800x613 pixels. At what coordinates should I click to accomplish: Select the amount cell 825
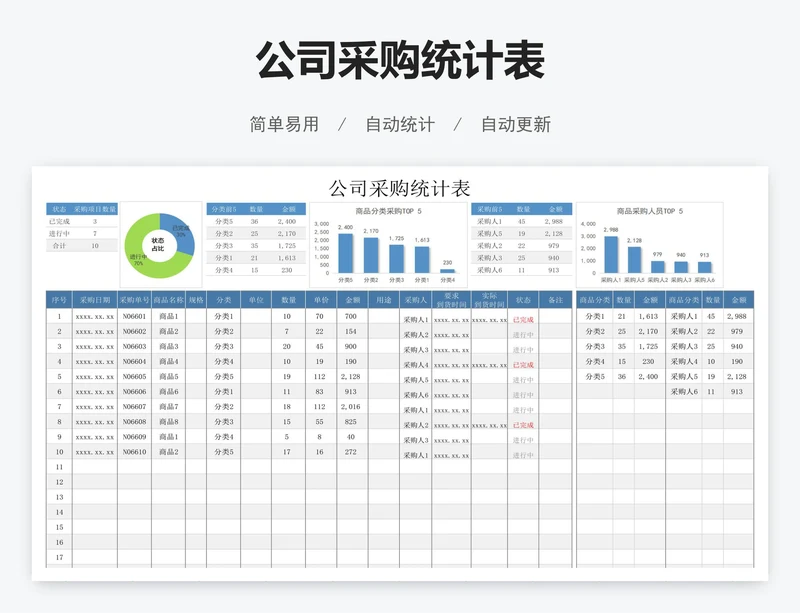point(351,422)
